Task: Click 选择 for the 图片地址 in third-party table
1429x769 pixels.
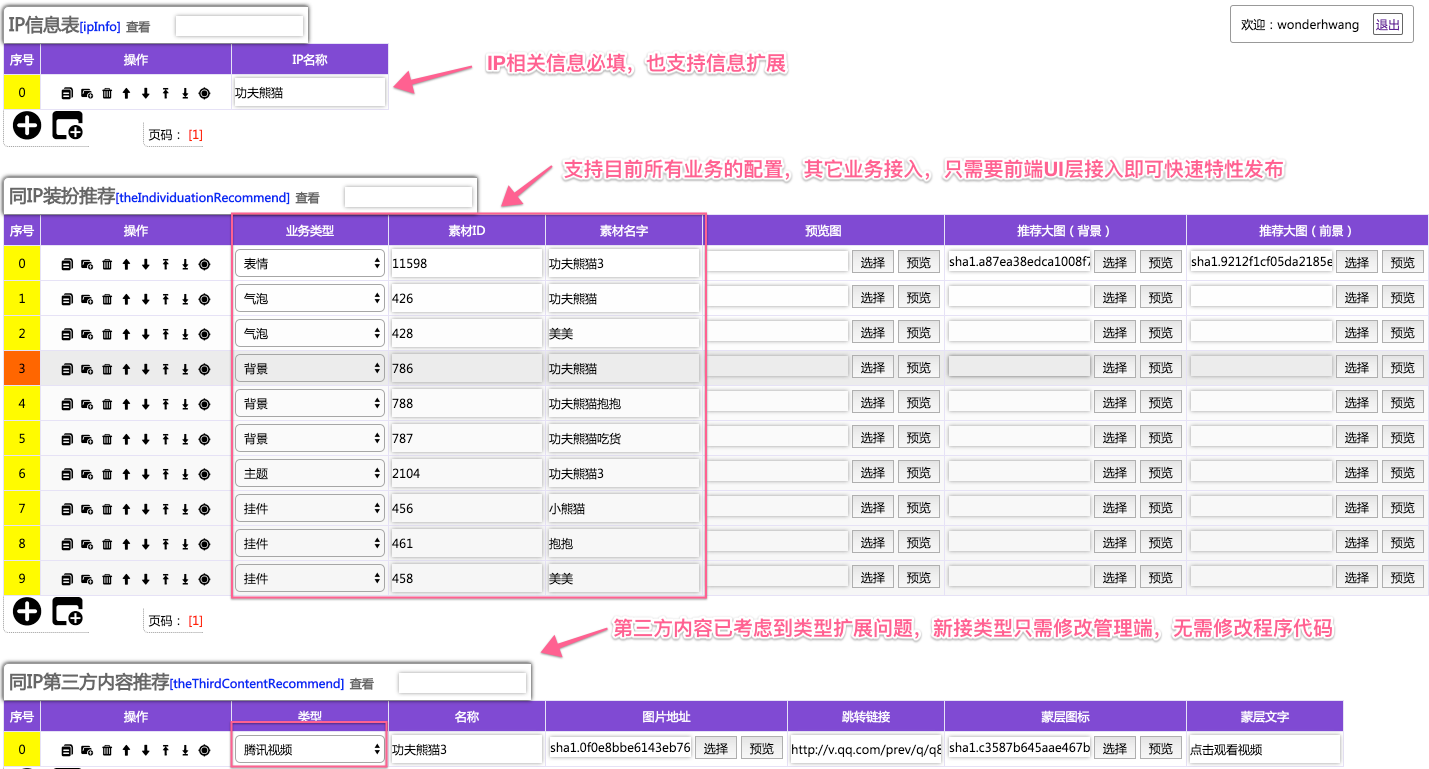Action: pos(716,748)
